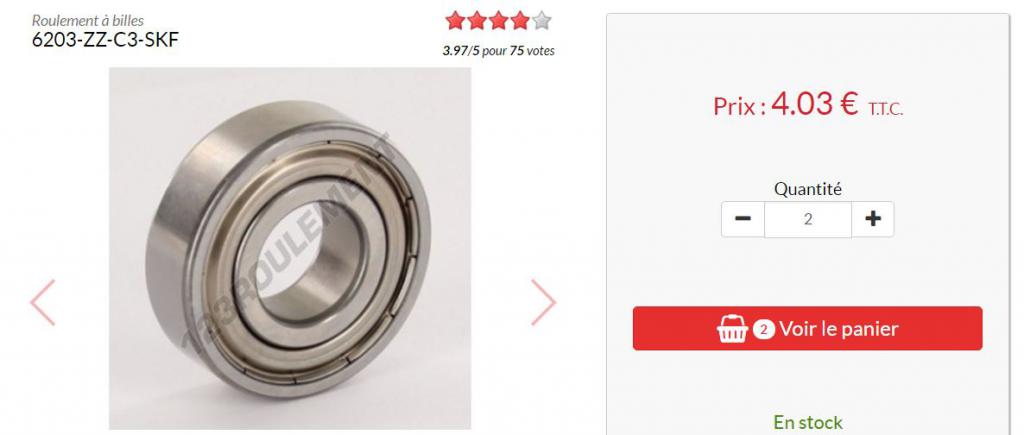
Task: Click the cart item count badge showing 2
Action: pyautogui.click(x=763, y=329)
